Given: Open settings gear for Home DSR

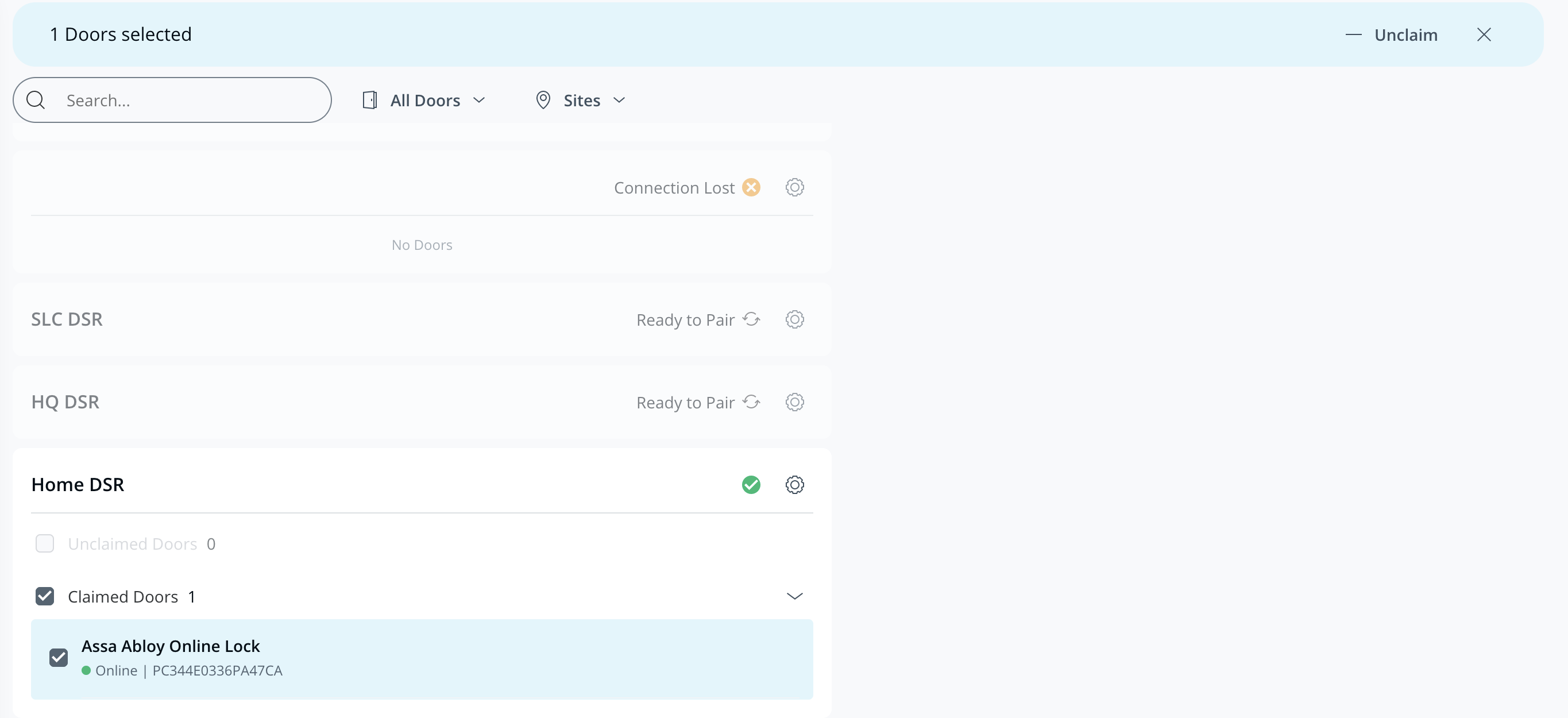Looking at the screenshot, I should coord(794,485).
